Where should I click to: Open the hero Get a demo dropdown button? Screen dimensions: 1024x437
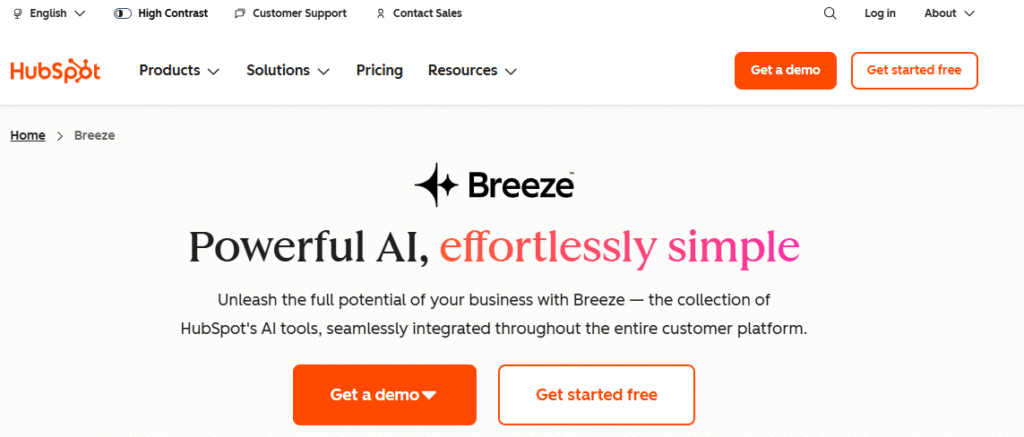[384, 395]
